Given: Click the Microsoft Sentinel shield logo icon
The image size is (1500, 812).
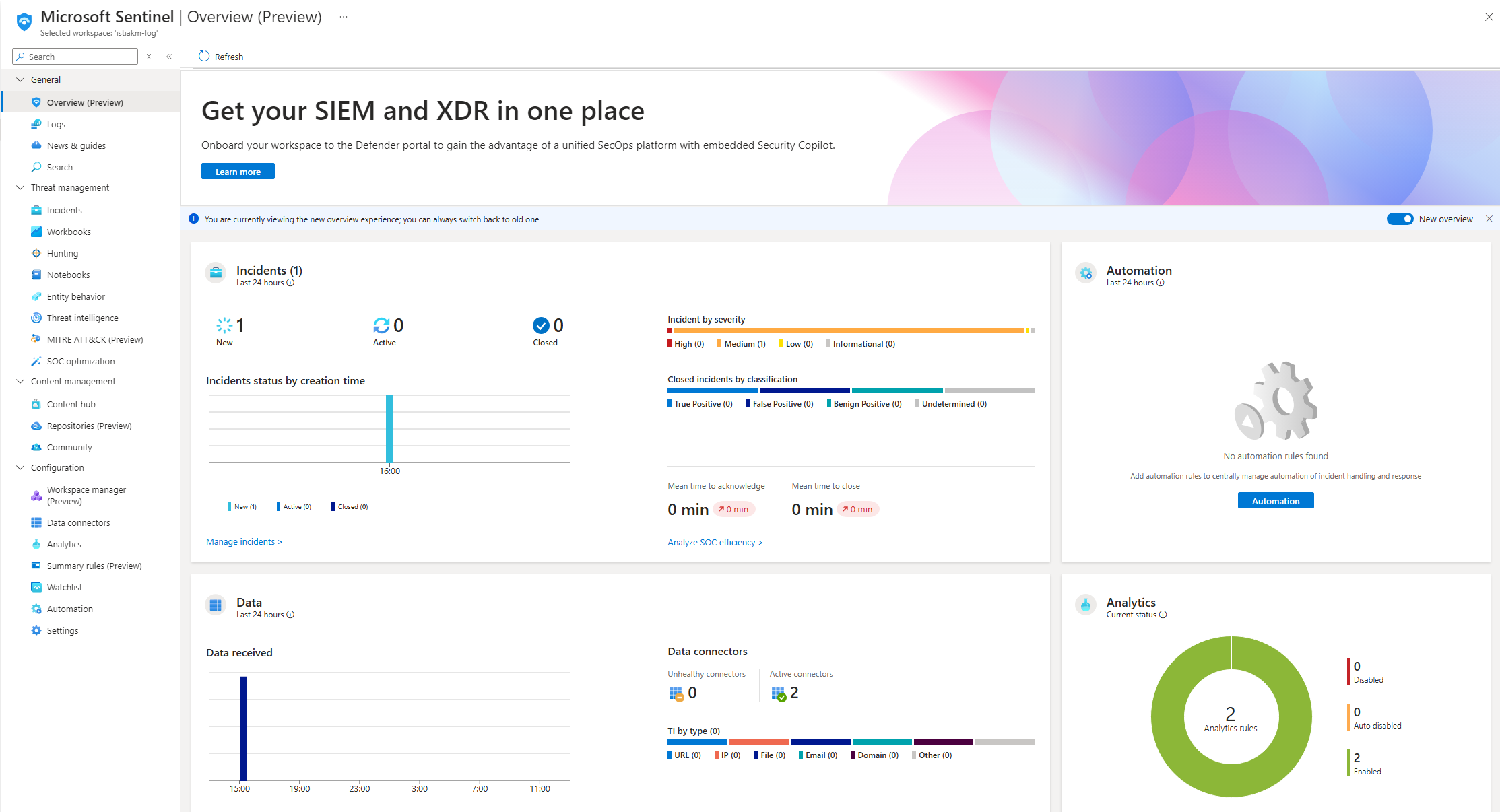Looking at the screenshot, I should pos(24,22).
